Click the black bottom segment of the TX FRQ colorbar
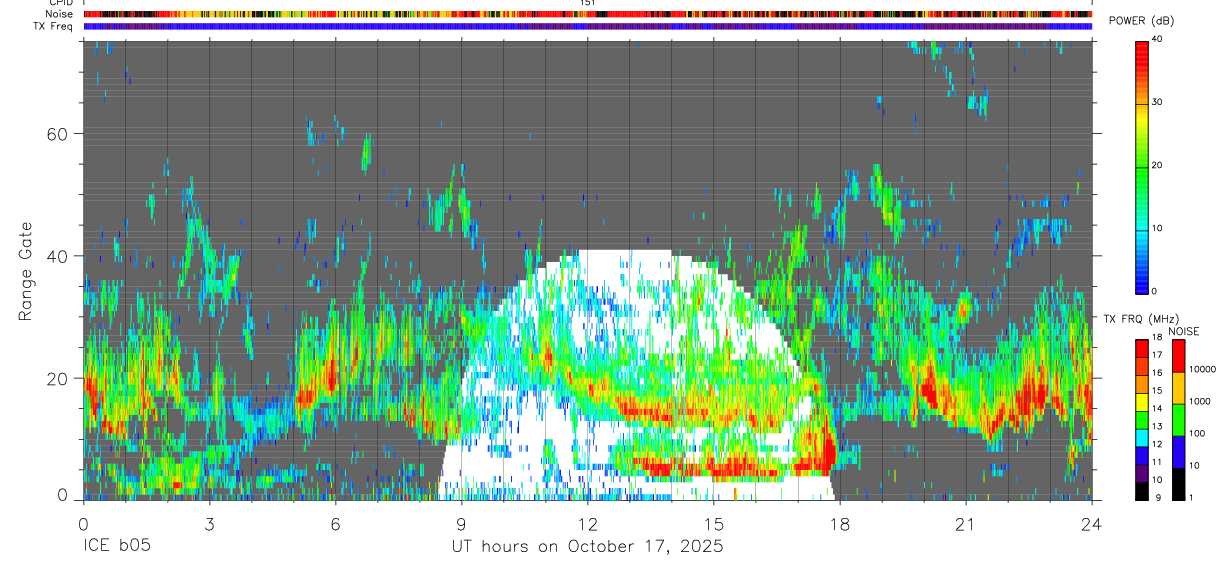The image size is (1228, 567). pos(1141,489)
